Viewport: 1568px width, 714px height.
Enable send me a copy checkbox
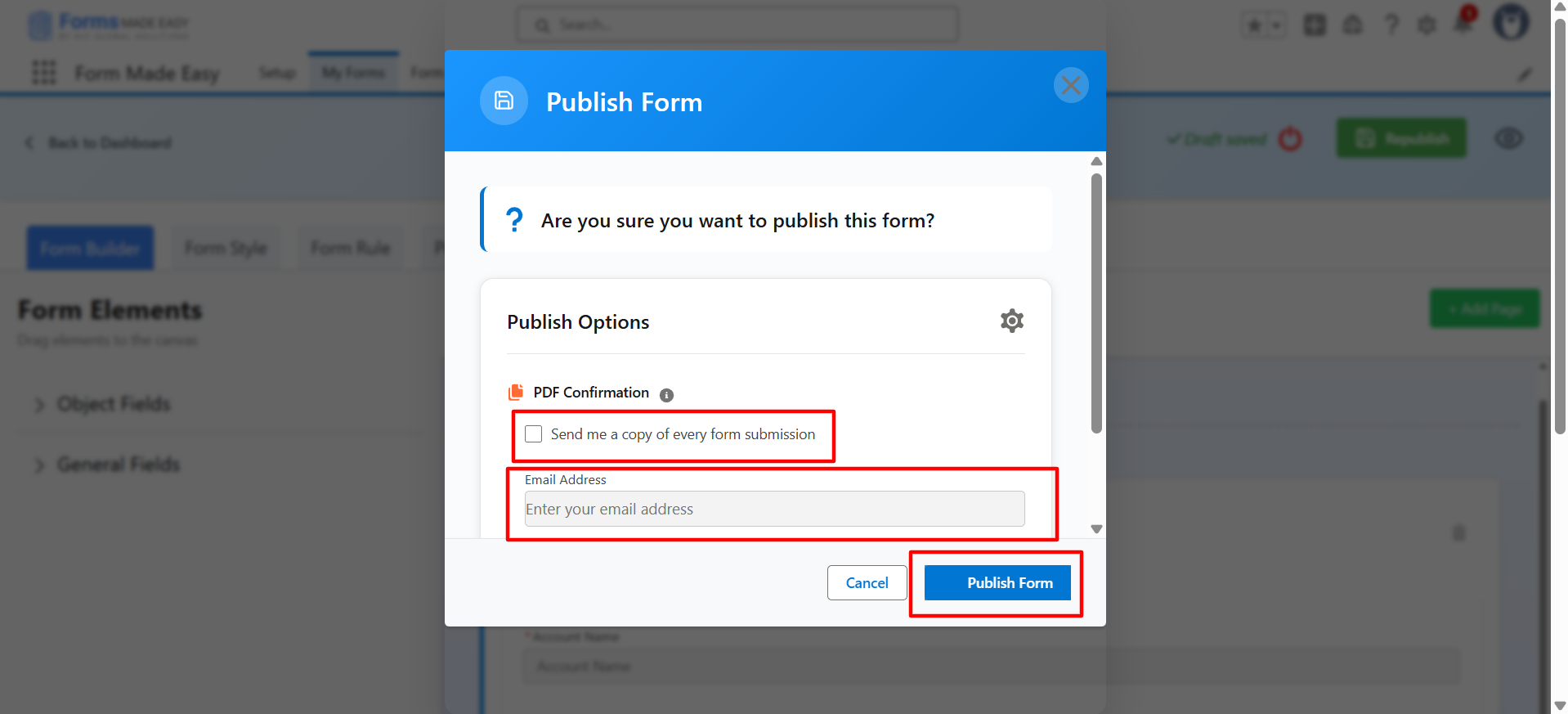point(534,434)
